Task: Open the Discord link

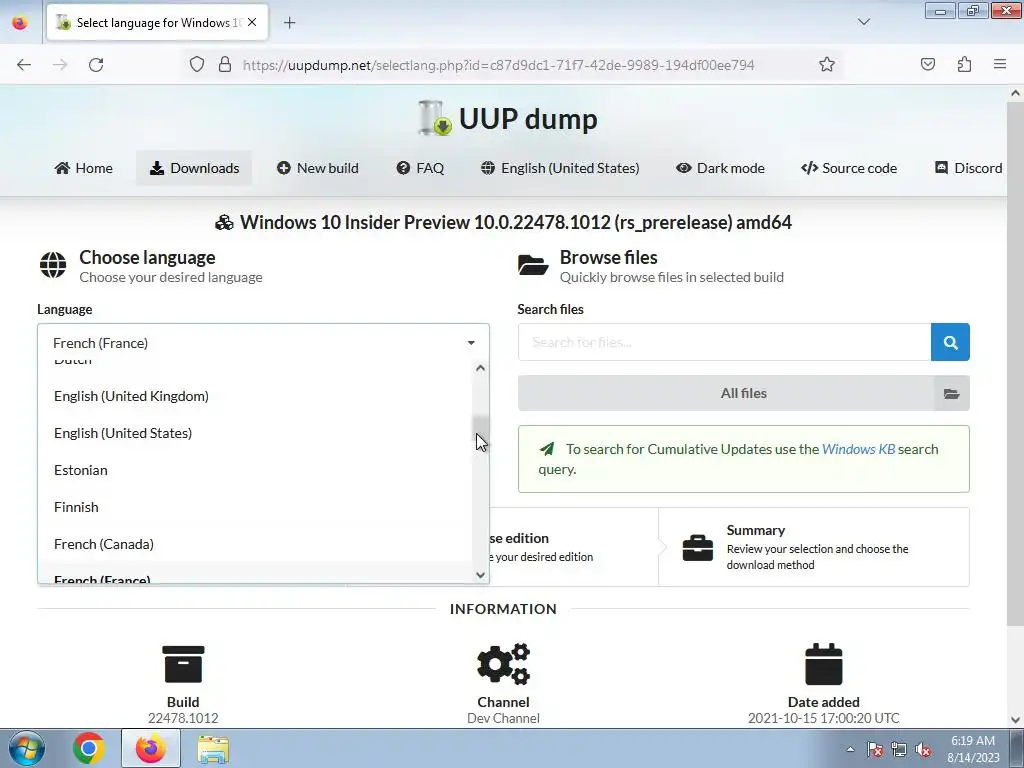Action: [968, 168]
